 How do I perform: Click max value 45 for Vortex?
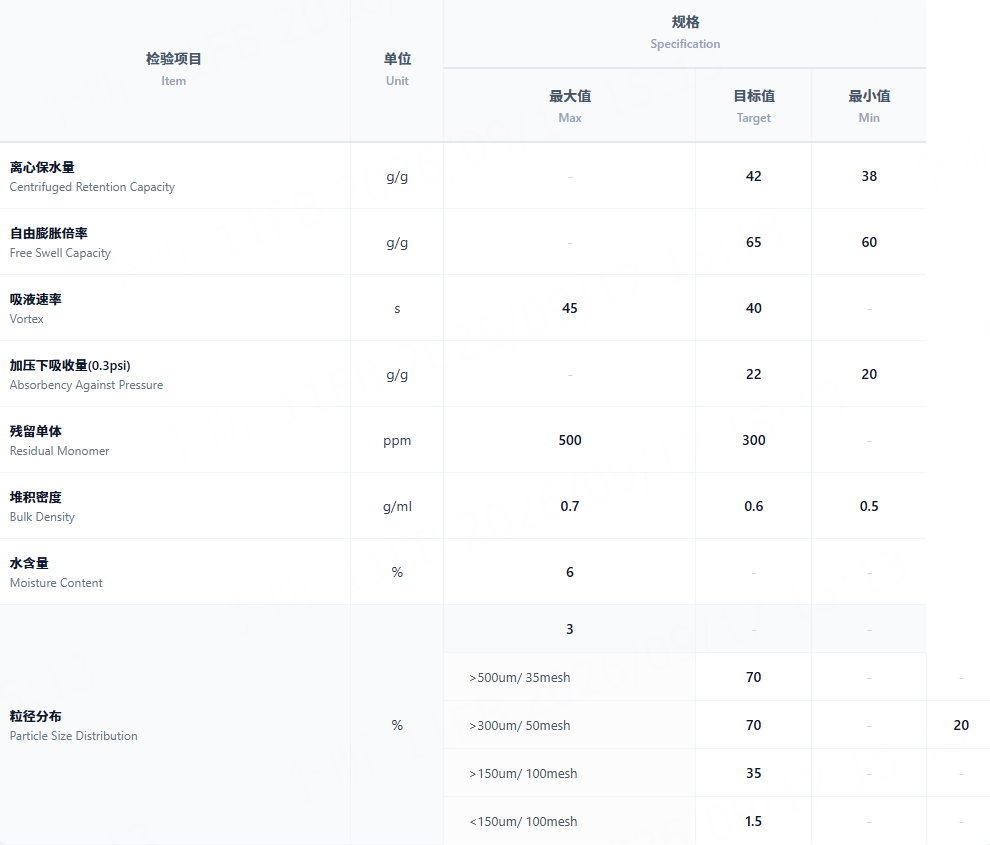point(570,308)
